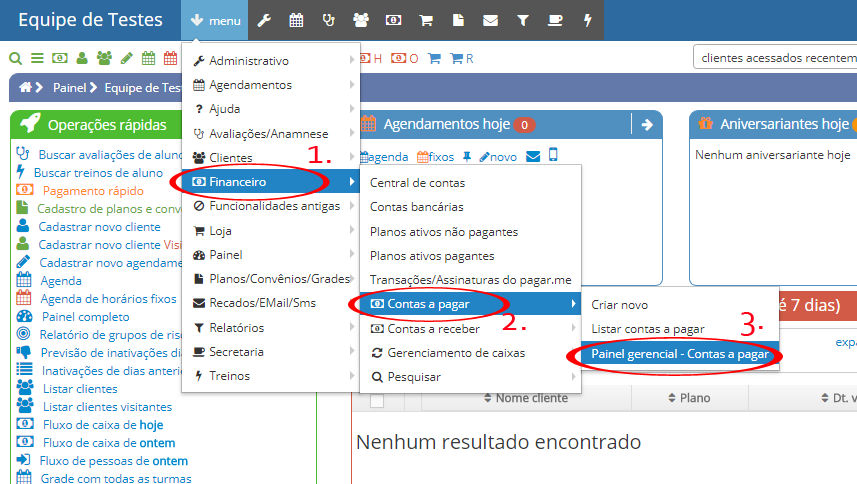Viewport: 857px width, 484px height.
Task: Tick the select-all checkbox in table header
Action: pyautogui.click(x=377, y=399)
